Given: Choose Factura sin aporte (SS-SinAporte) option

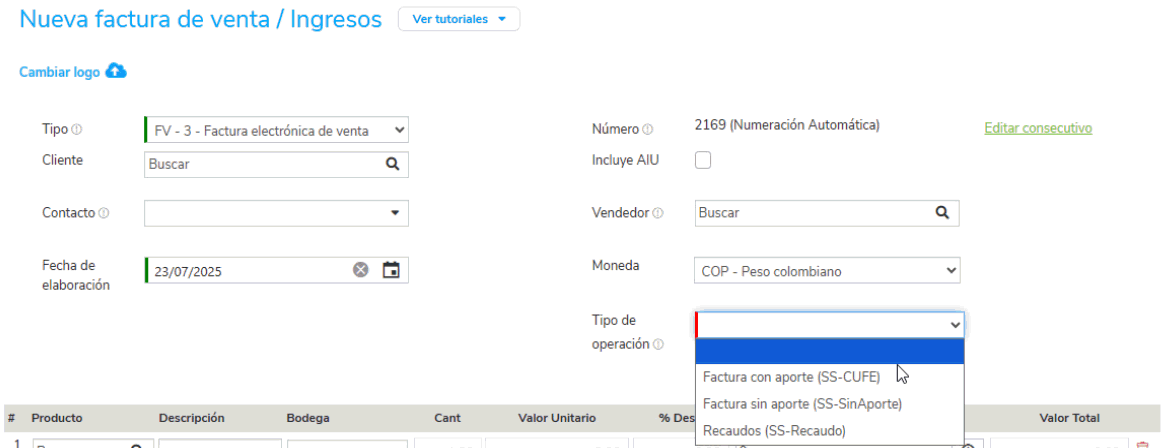Looking at the screenshot, I should point(802,404).
